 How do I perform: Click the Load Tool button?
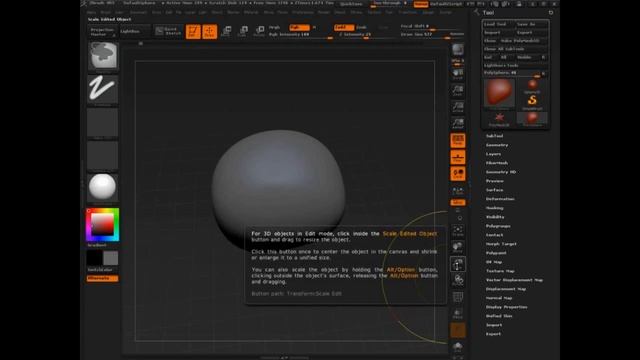[498, 24]
